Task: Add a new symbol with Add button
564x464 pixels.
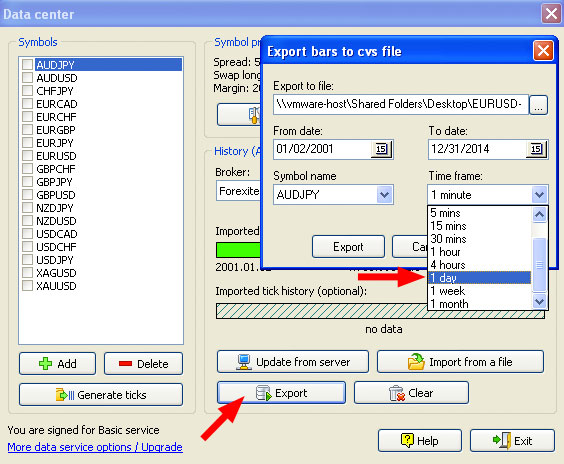Action: coord(58,364)
